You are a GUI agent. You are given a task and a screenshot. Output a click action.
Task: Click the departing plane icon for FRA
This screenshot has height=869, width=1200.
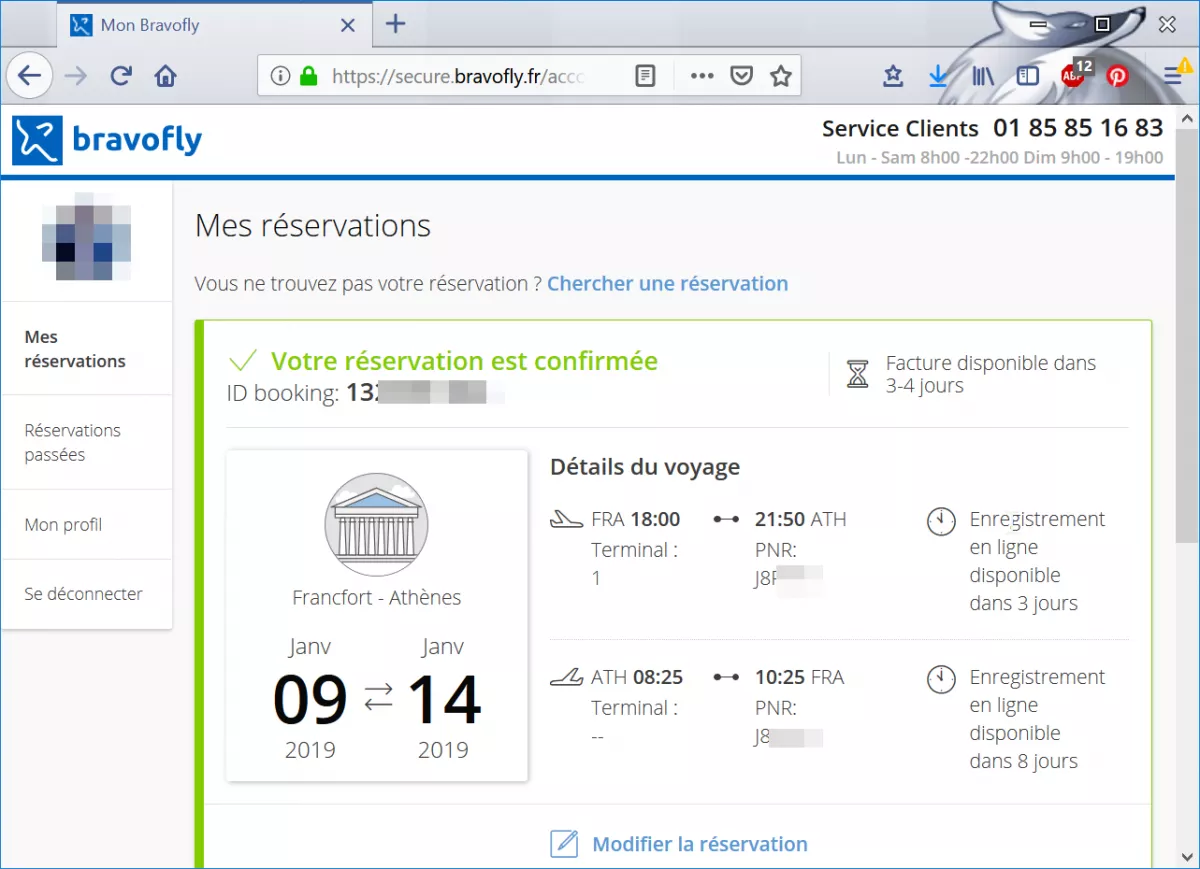566,519
